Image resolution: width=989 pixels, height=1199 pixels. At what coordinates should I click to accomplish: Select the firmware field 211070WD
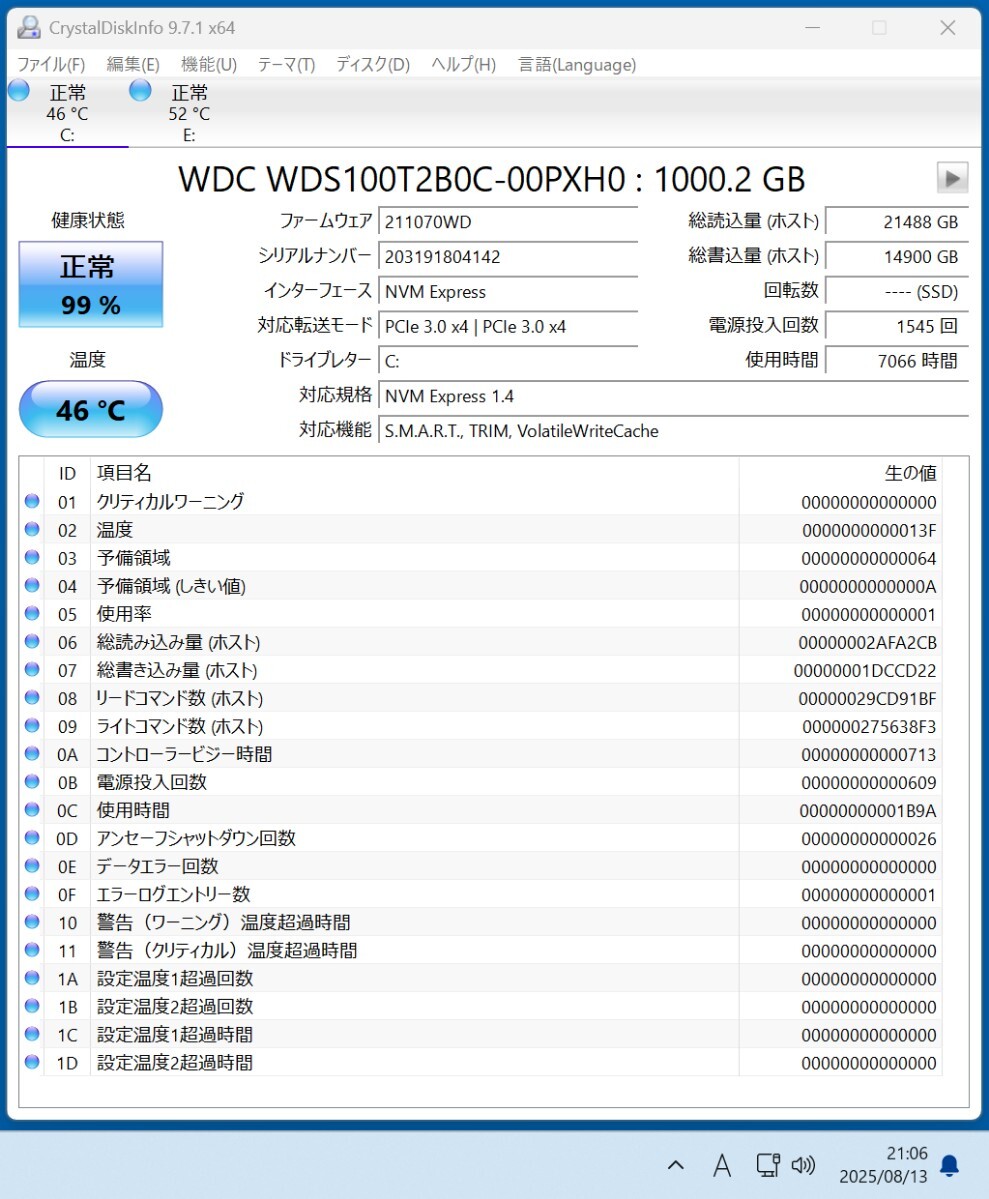click(508, 222)
